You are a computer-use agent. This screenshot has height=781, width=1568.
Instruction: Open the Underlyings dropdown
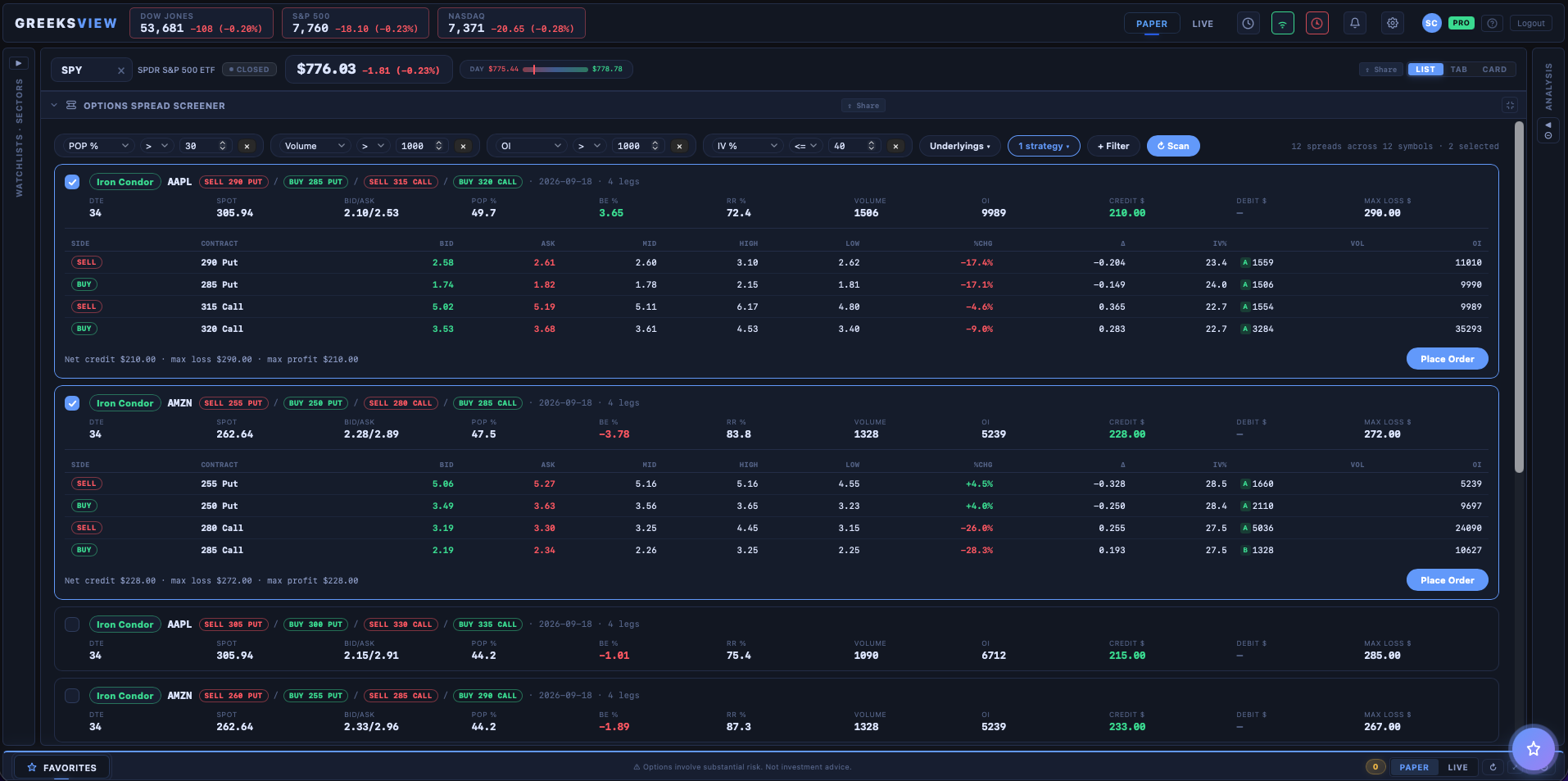(x=960, y=146)
